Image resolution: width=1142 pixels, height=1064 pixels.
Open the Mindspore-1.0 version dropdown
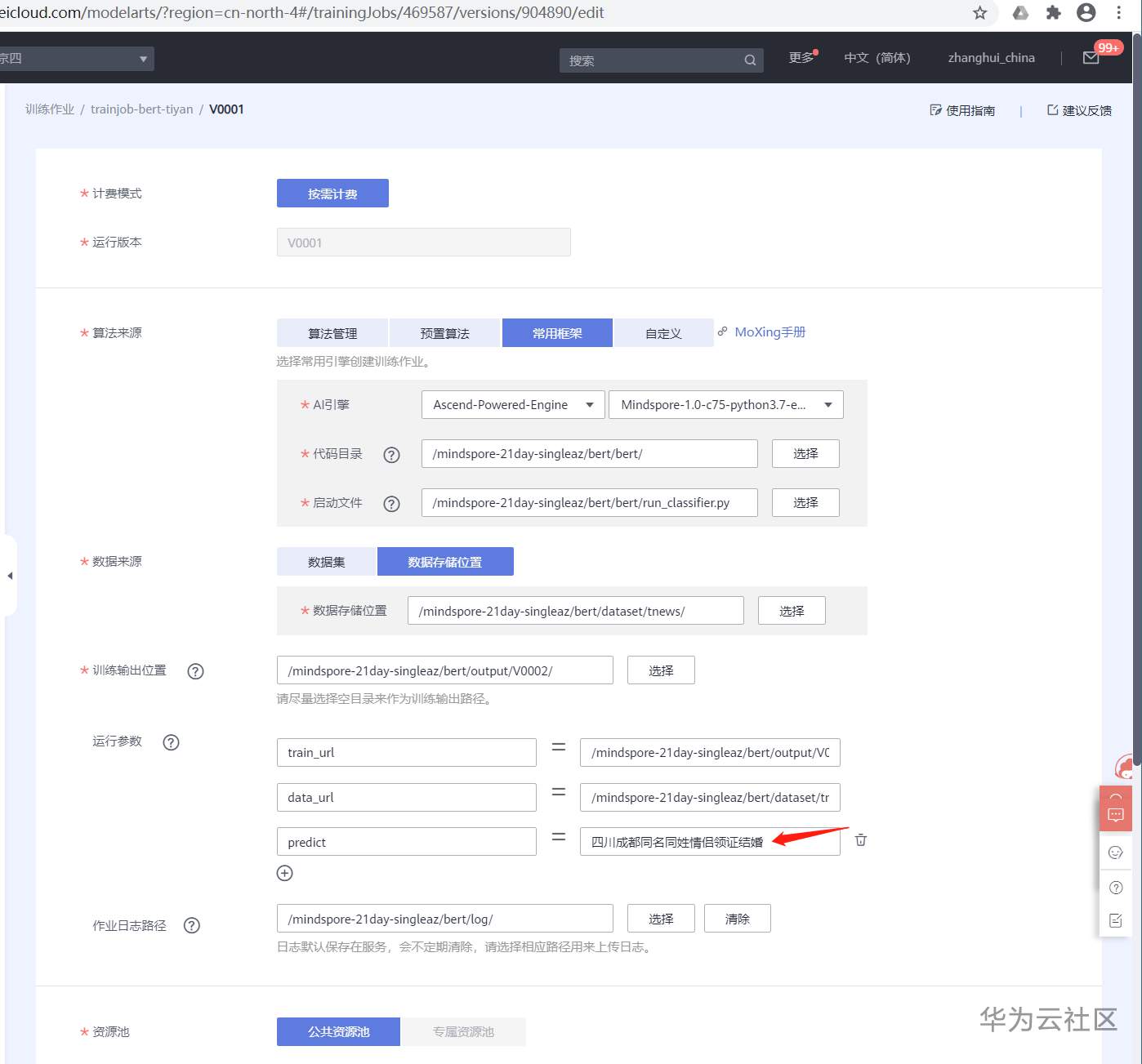[x=726, y=405]
